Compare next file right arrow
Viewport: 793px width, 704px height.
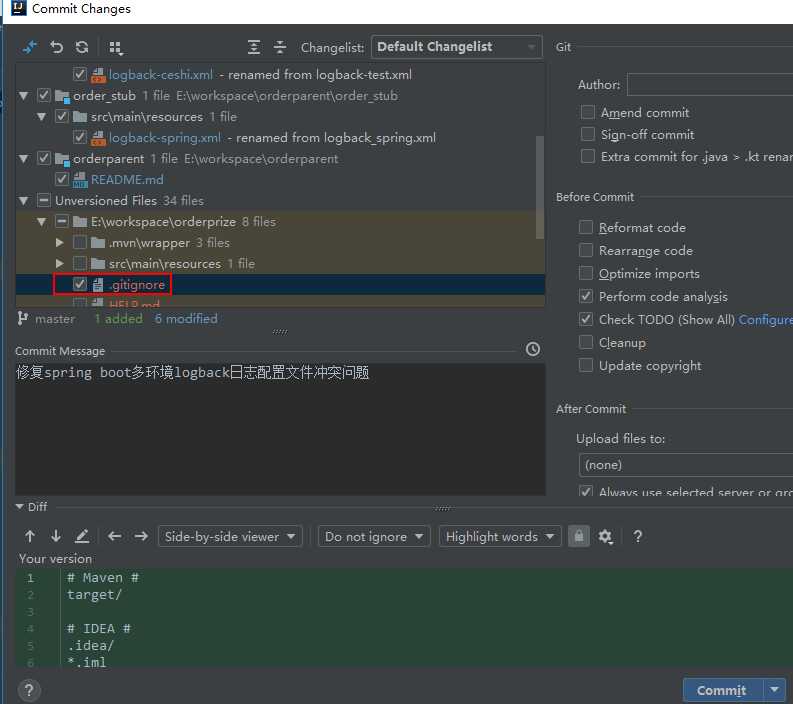click(x=141, y=536)
